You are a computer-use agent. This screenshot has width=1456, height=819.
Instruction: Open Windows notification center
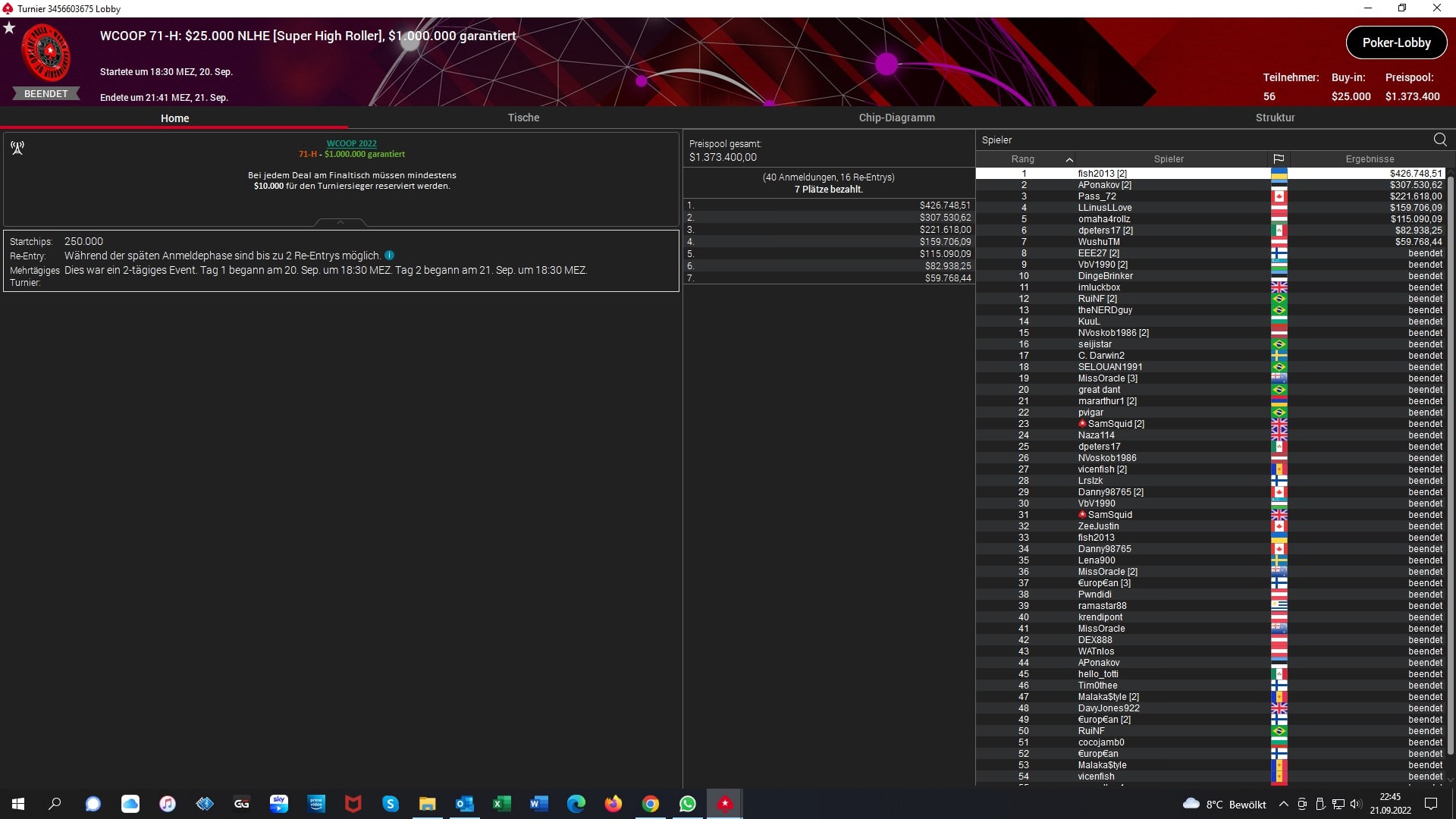click(x=1431, y=804)
